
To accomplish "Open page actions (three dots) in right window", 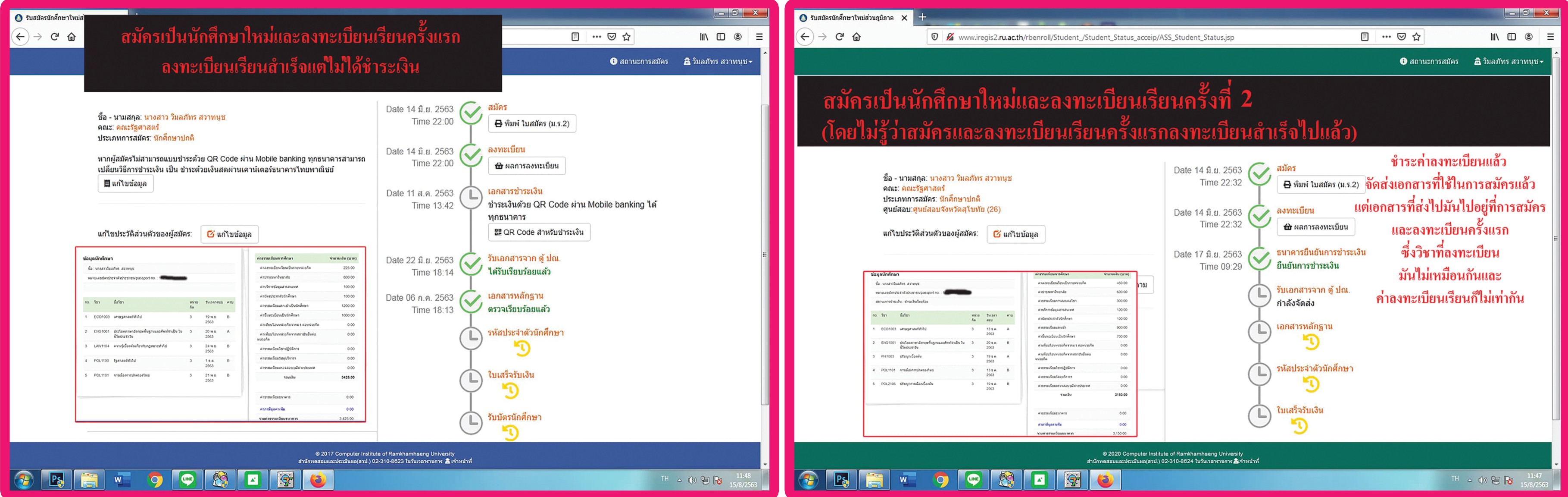I will click(1386, 37).
